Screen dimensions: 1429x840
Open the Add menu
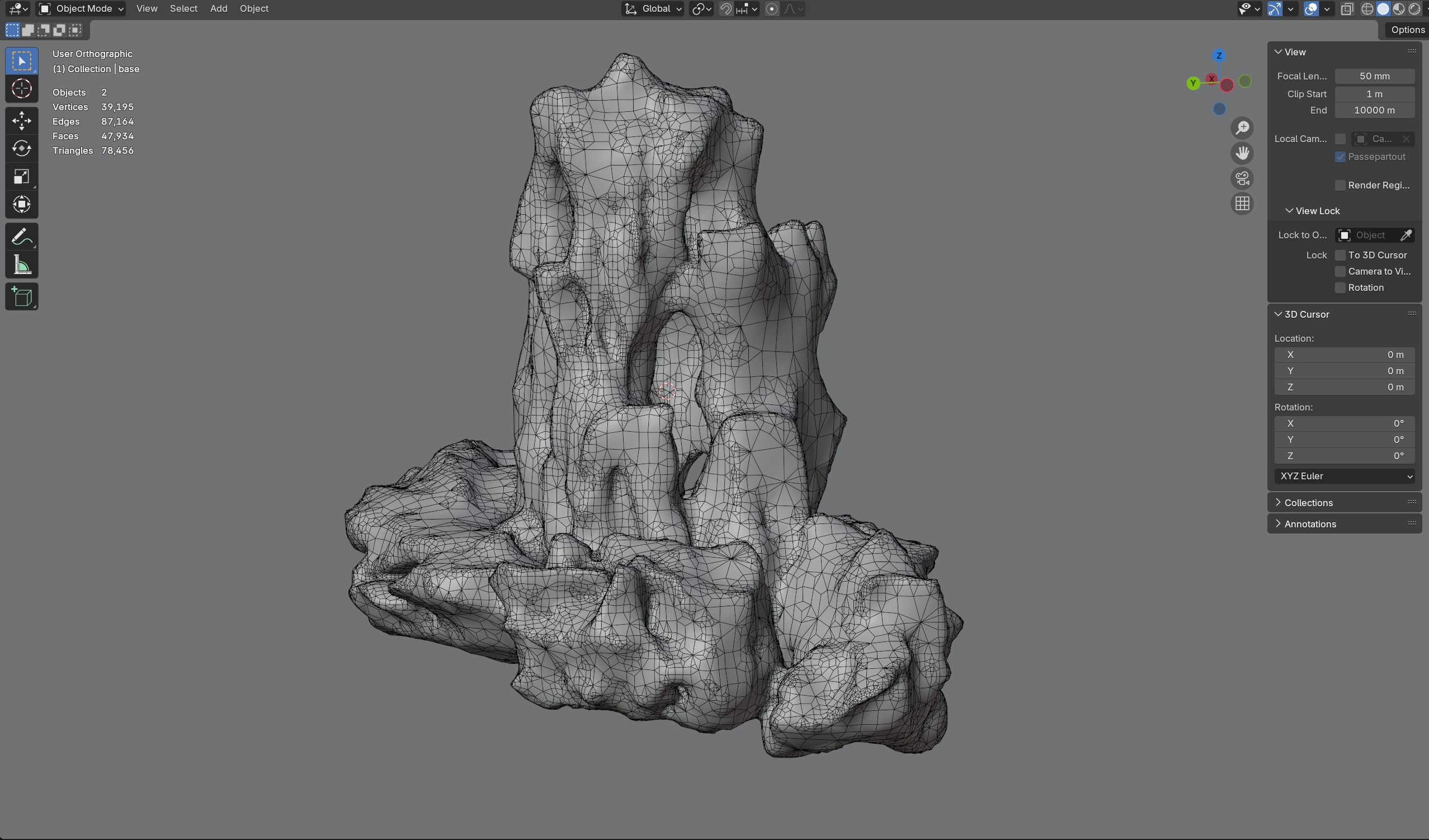218,8
